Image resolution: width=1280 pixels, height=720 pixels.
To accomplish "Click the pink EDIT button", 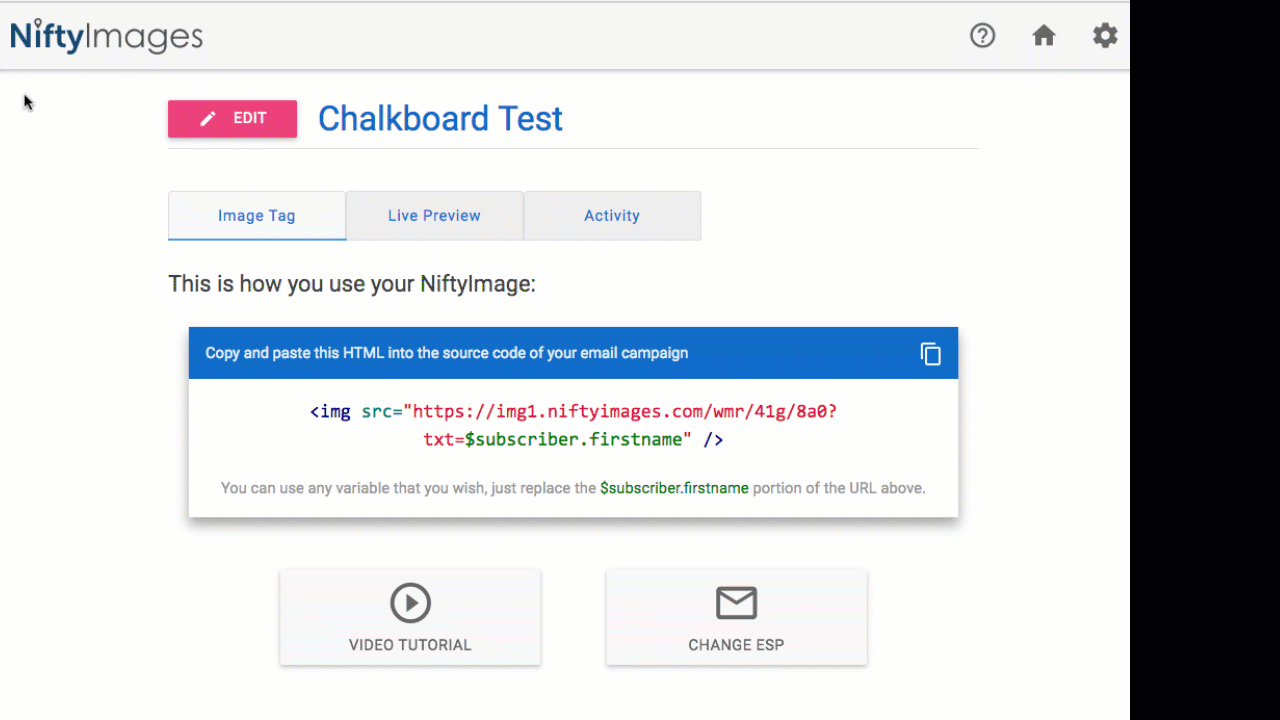I will 232,118.
